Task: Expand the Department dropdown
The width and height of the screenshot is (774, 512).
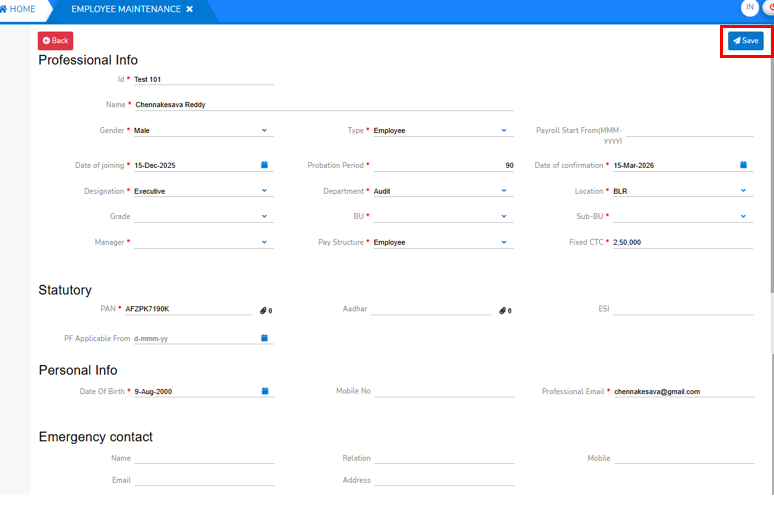Action: [x=504, y=191]
